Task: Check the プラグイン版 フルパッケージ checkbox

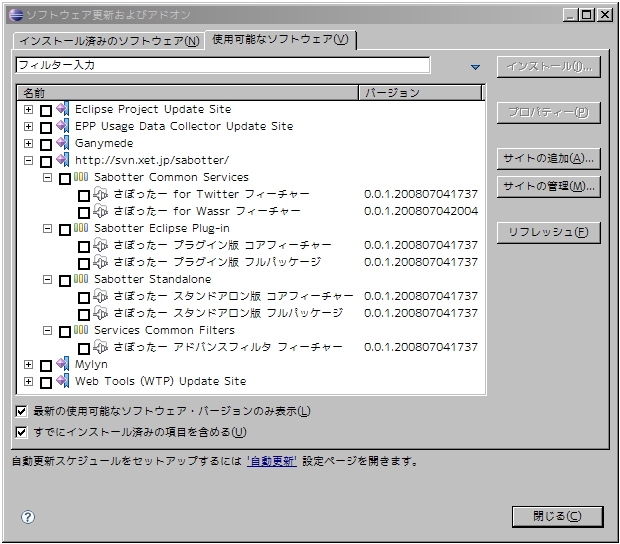Action: point(84,264)
